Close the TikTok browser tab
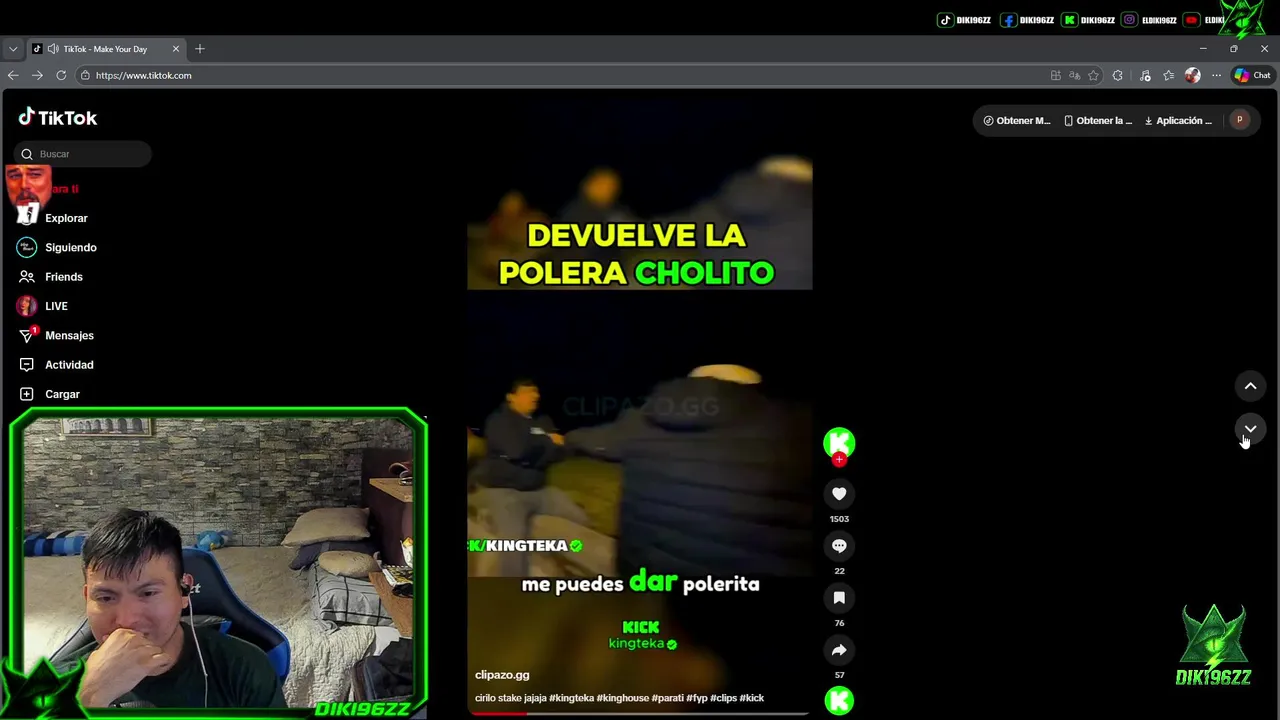 tap(176, 49)
